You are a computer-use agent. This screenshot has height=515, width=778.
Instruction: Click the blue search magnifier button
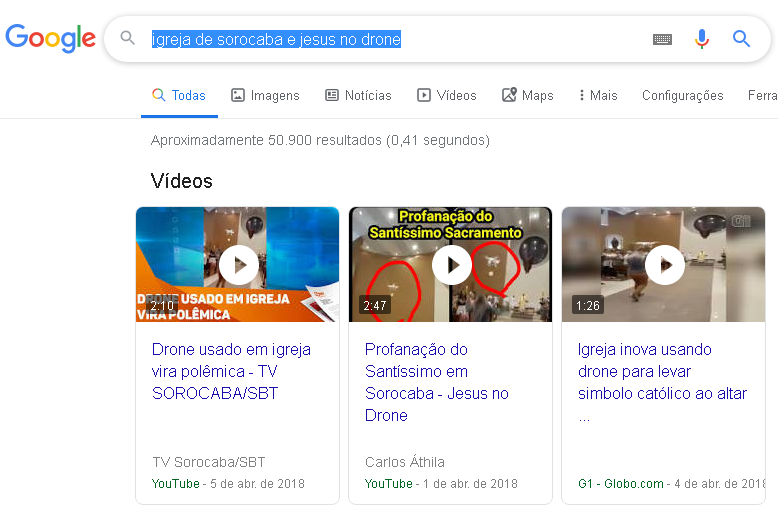tap(741, 38)
